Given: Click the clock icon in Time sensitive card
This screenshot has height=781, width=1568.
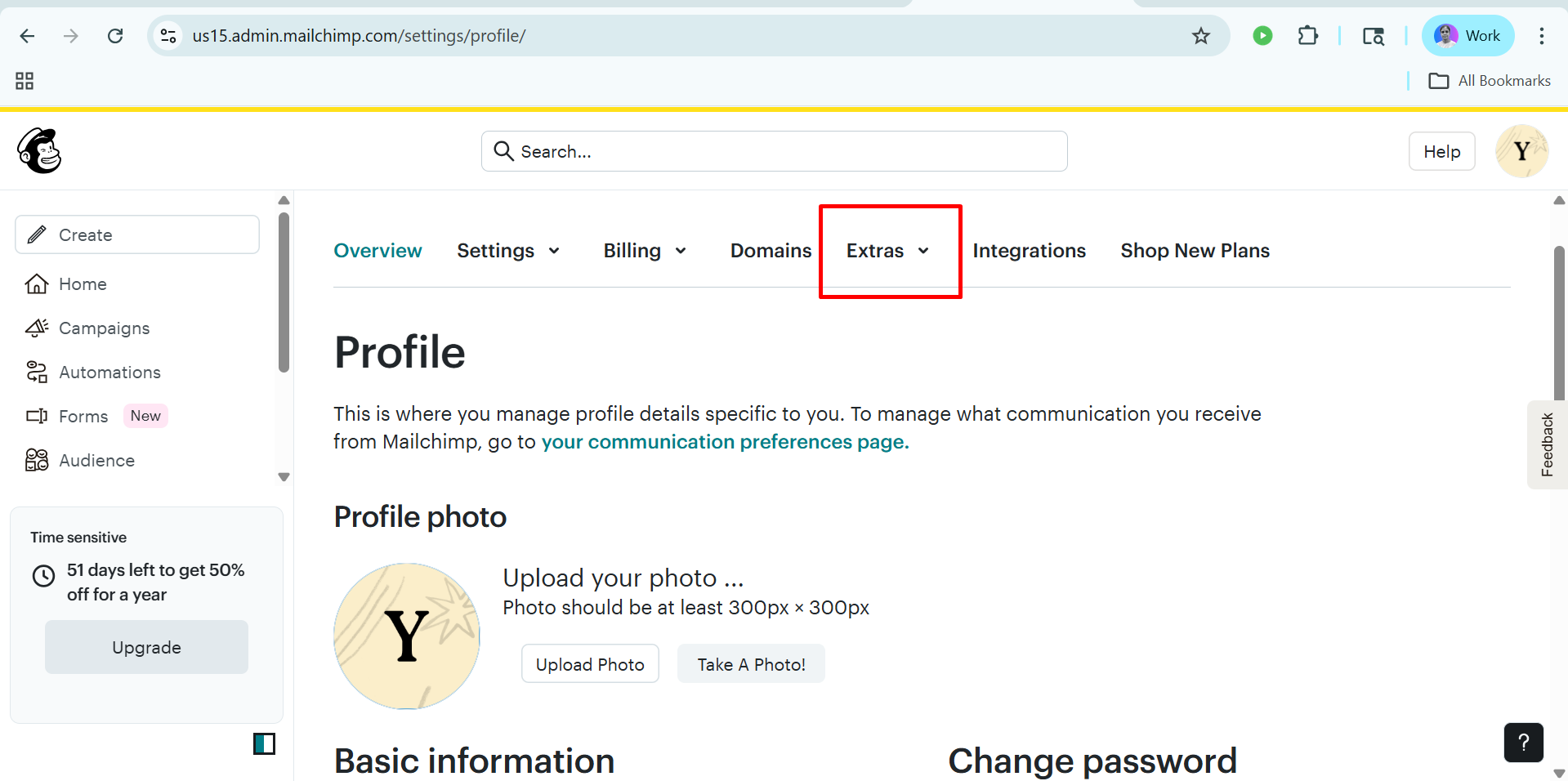Looking at the screenshot, I should coord(43,576).
